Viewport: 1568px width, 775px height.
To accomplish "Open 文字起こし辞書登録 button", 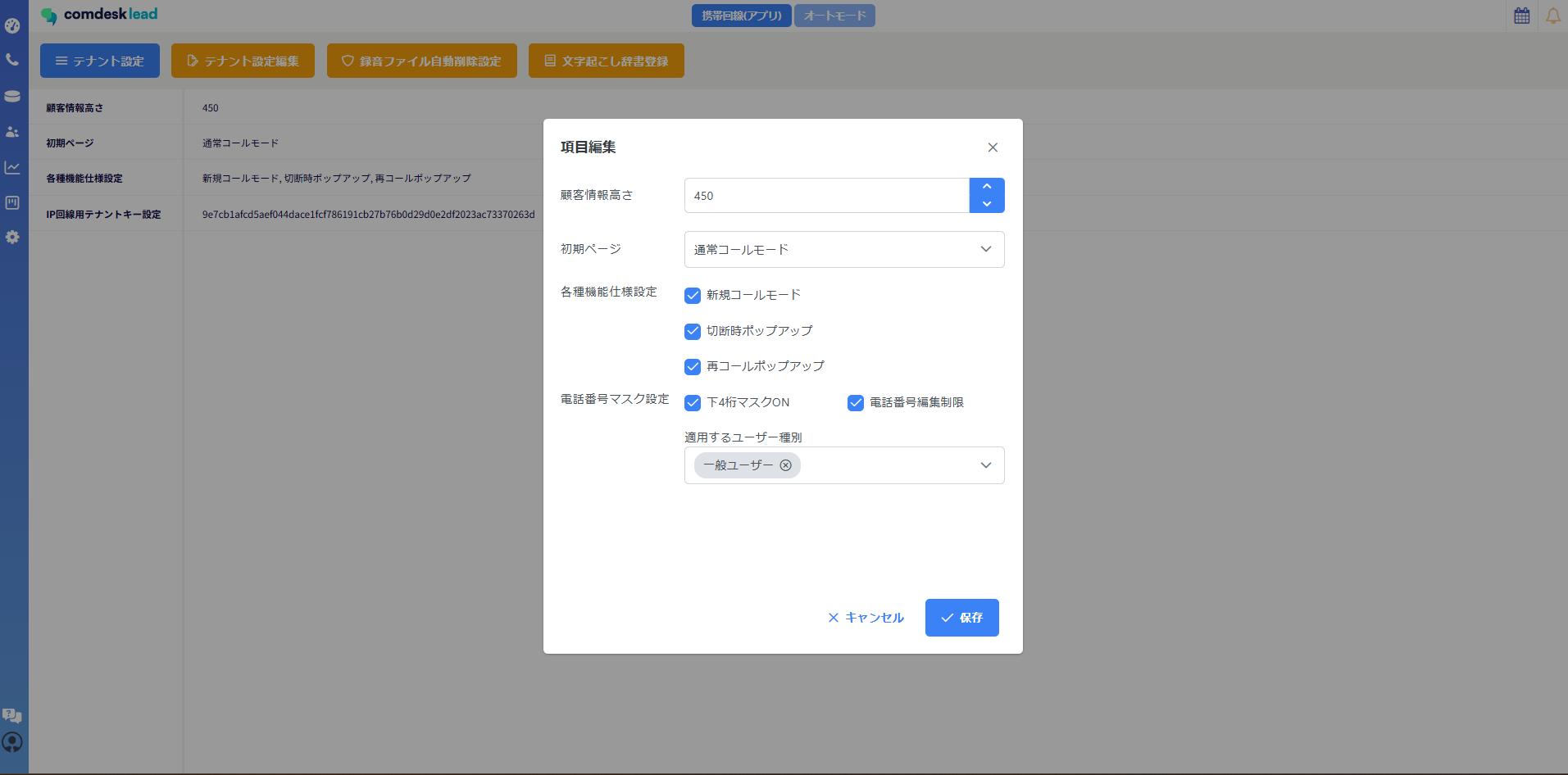I will [x=607, y=61].
